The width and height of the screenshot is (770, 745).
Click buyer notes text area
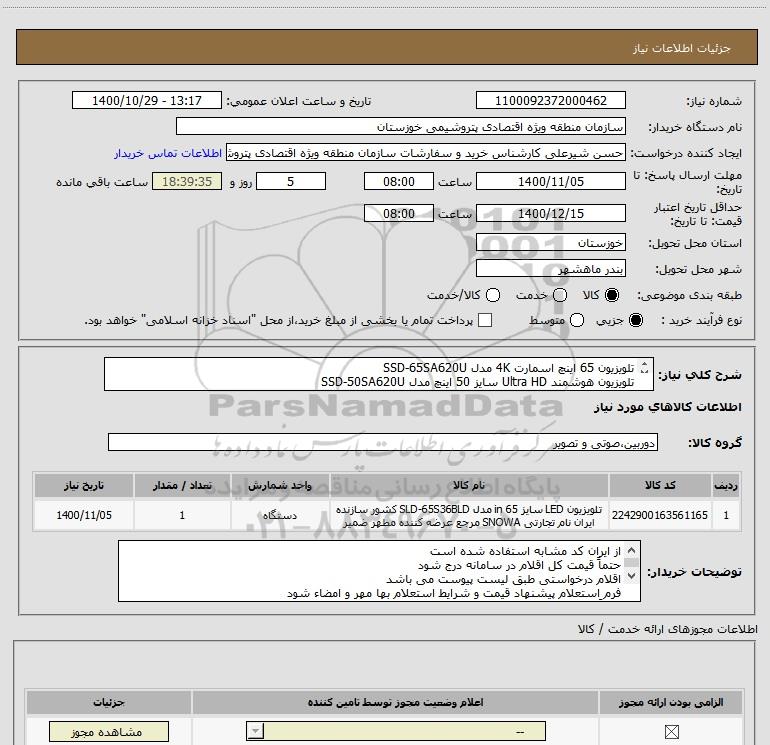[x=379, y=571]
